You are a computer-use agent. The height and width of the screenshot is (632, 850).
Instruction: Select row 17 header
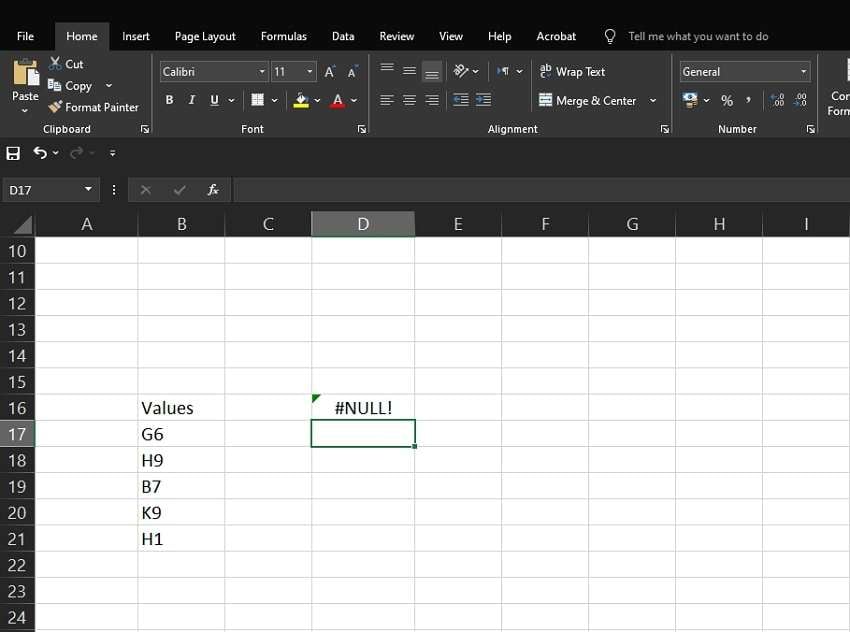17,434
